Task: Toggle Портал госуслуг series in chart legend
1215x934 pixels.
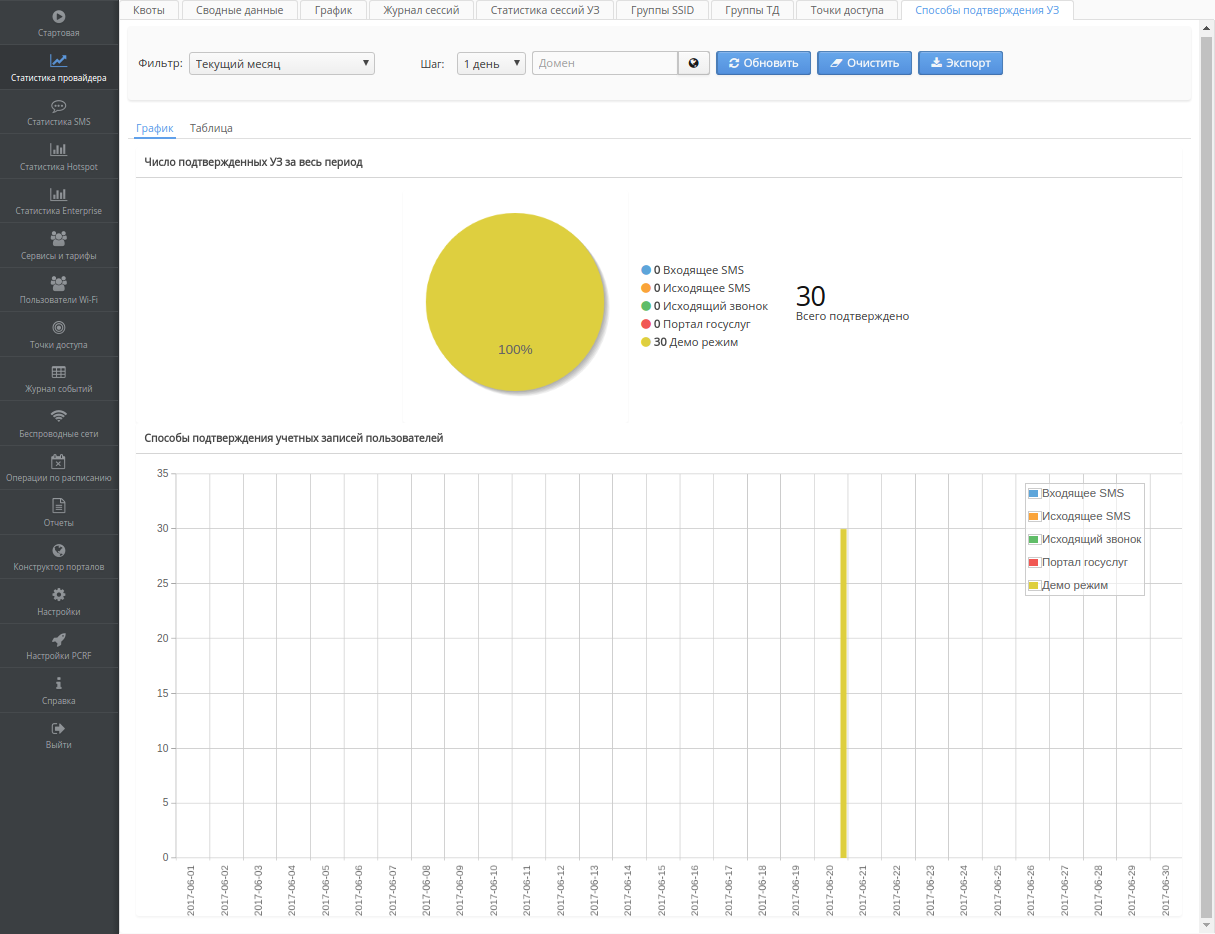Action: click(1084, 562)
